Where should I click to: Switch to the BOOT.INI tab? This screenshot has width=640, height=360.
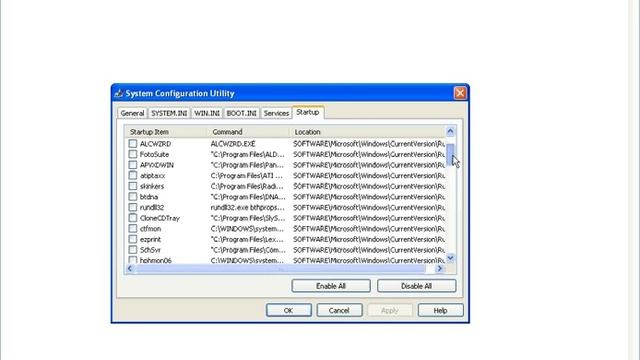pos(241,113)
